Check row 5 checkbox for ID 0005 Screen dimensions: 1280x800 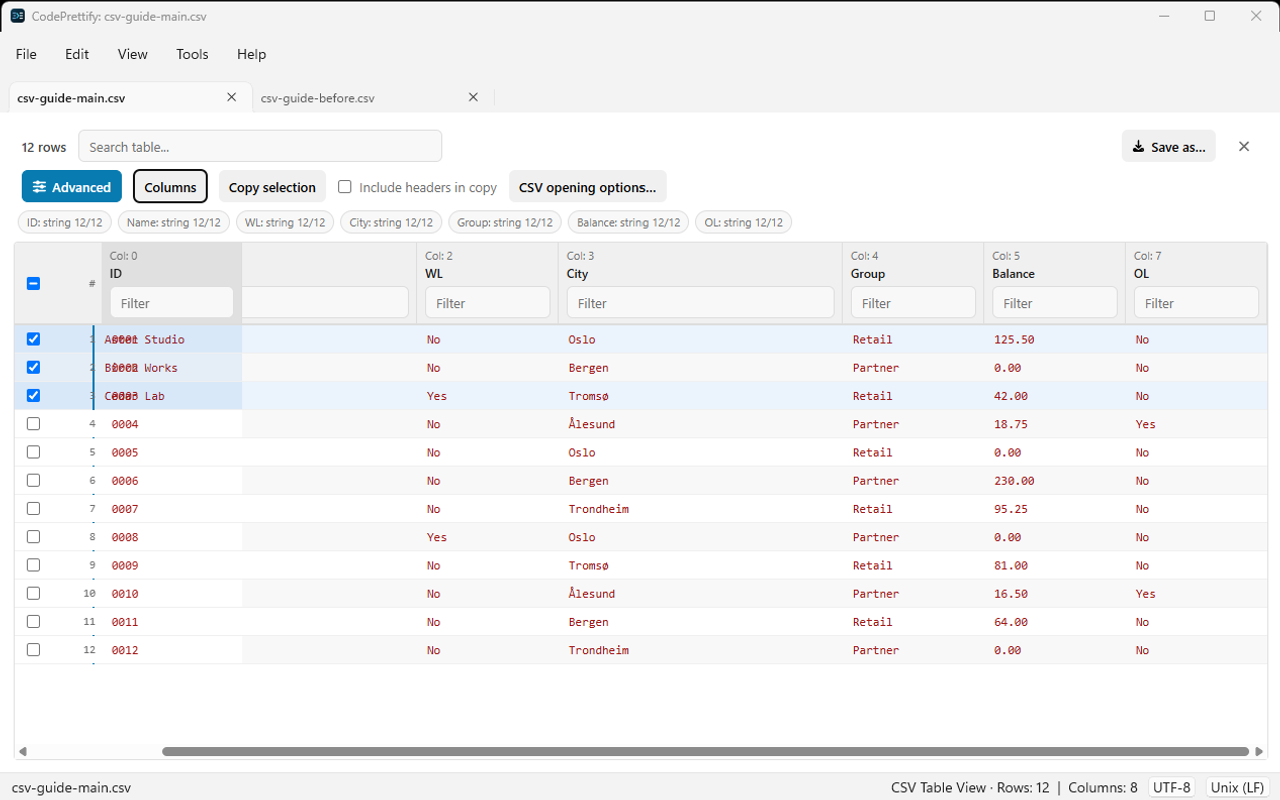pos(33,452)
